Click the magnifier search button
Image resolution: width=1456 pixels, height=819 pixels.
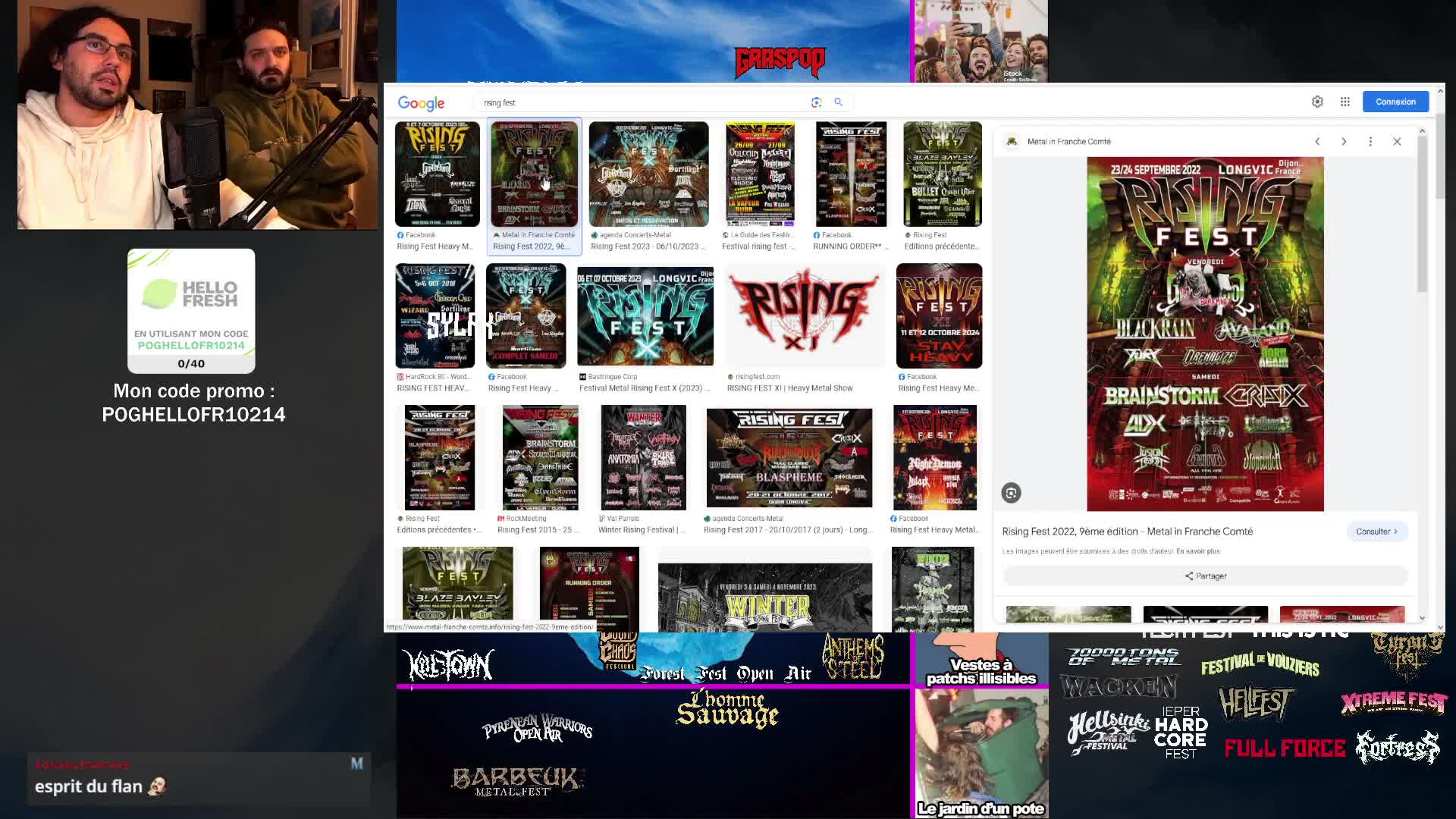tap(838, 102)
